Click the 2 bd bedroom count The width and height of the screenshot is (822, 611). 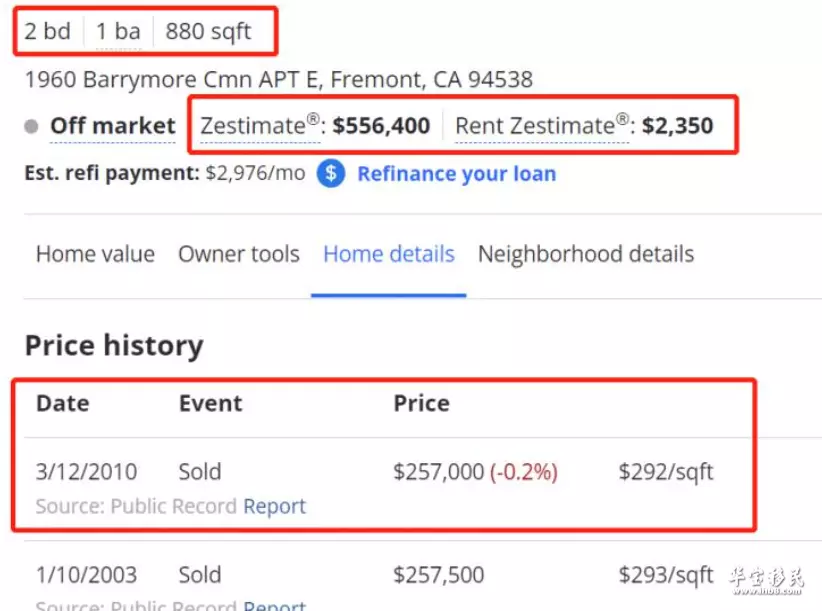click(47, 31)
